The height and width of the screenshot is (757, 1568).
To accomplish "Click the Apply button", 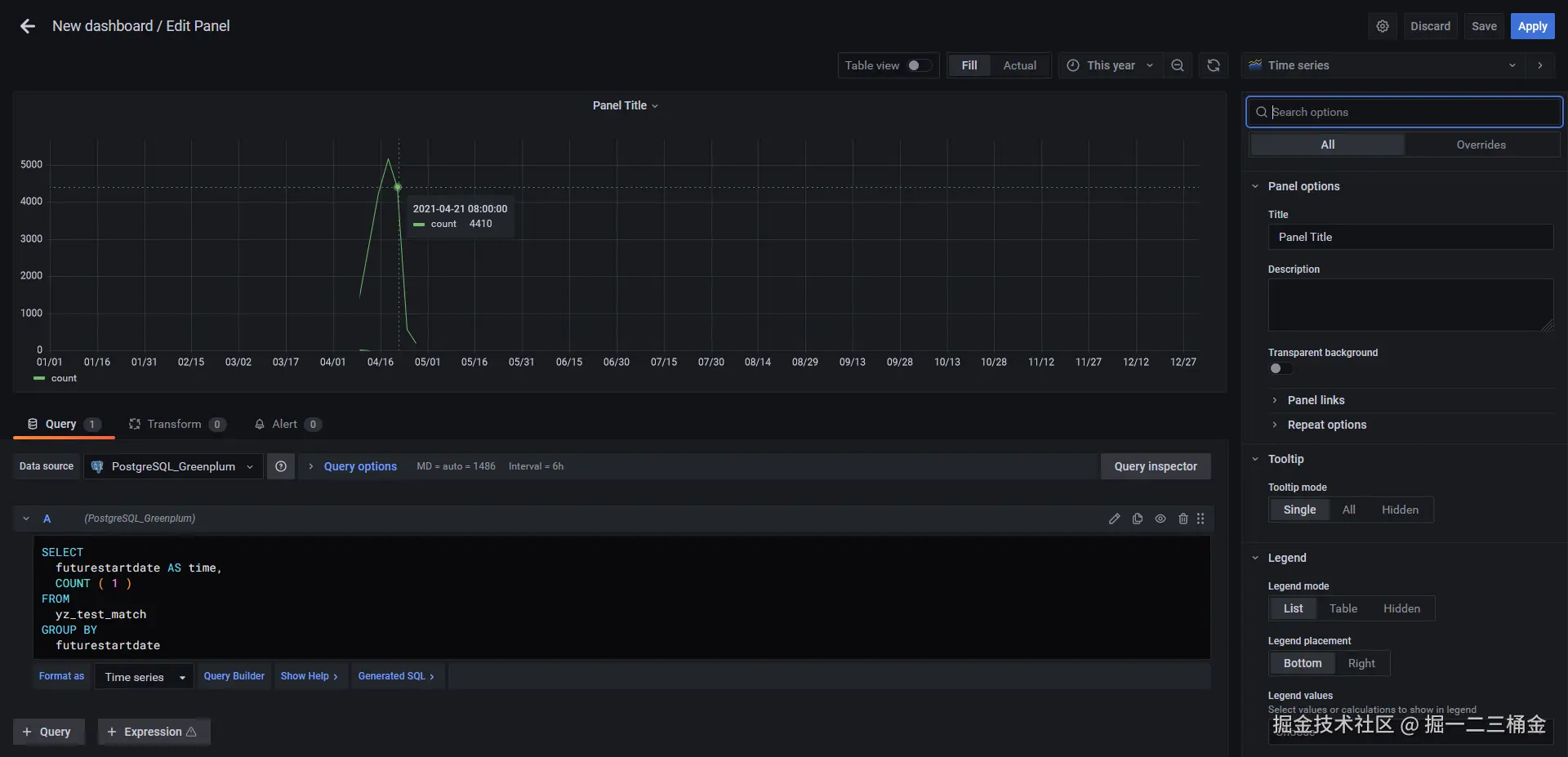I will pos(1532,26).
